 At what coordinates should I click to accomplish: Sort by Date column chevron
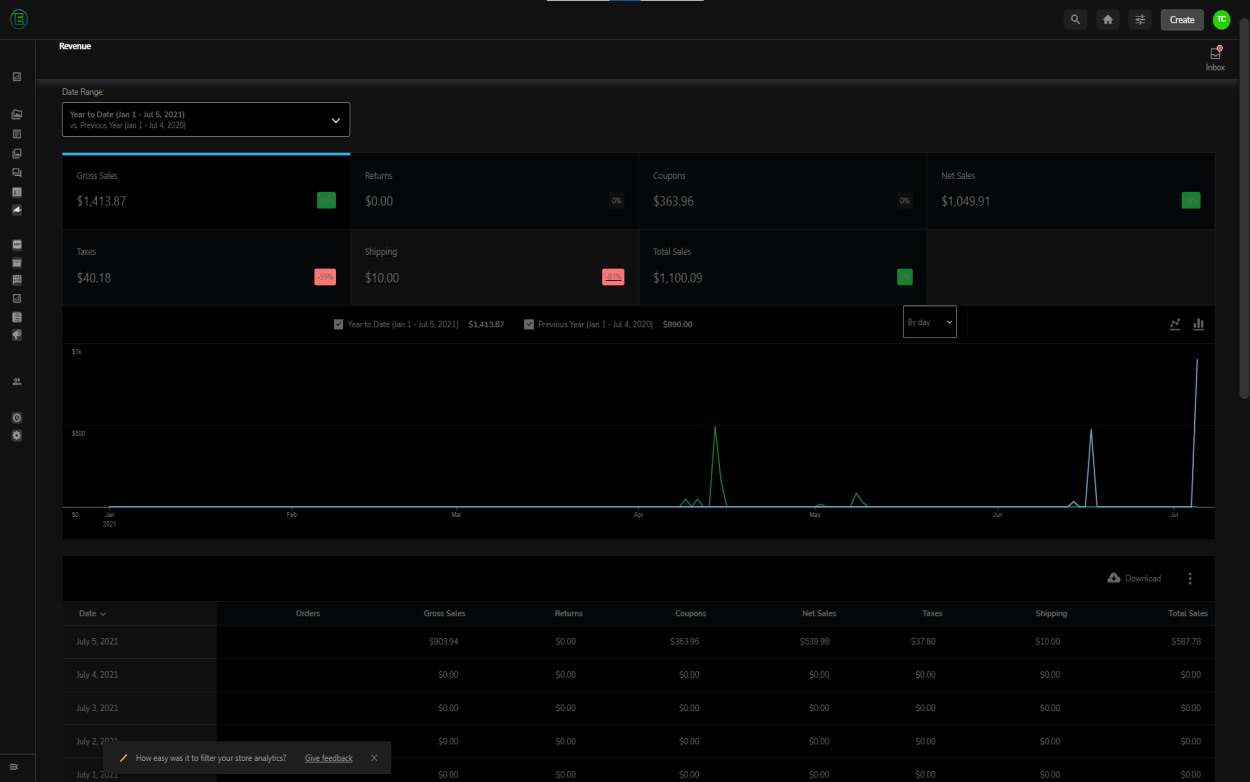(103, 614)
